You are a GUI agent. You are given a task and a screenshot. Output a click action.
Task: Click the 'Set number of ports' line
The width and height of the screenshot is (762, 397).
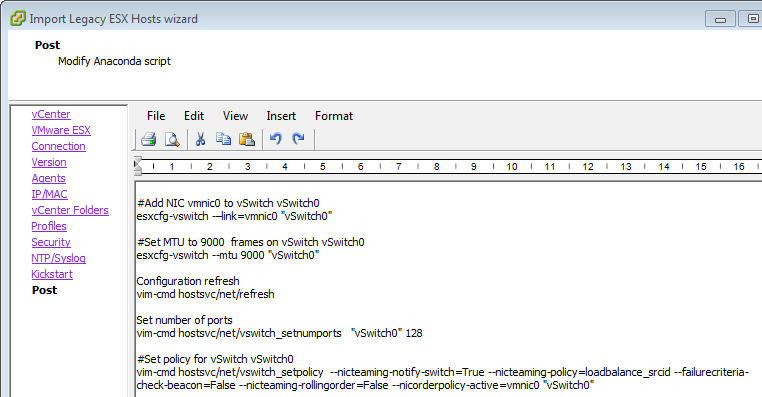click(x=185, y=320)
